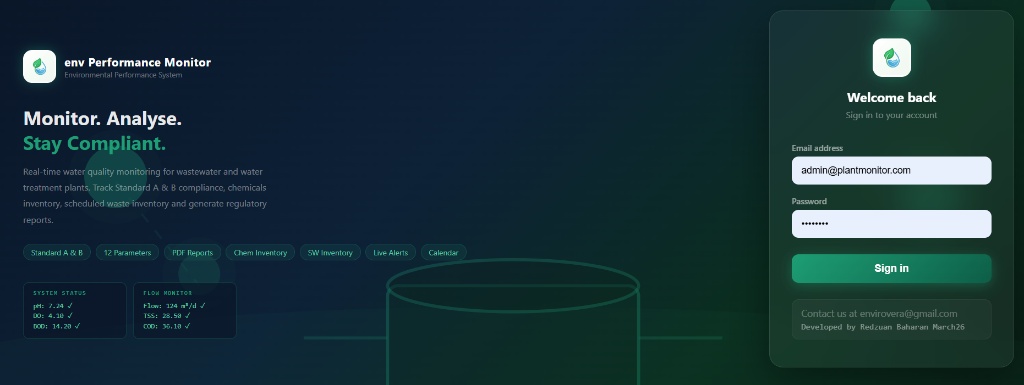
Task: Click the 'Password' label
Action: pyautogui.click(x=809, y=202)
